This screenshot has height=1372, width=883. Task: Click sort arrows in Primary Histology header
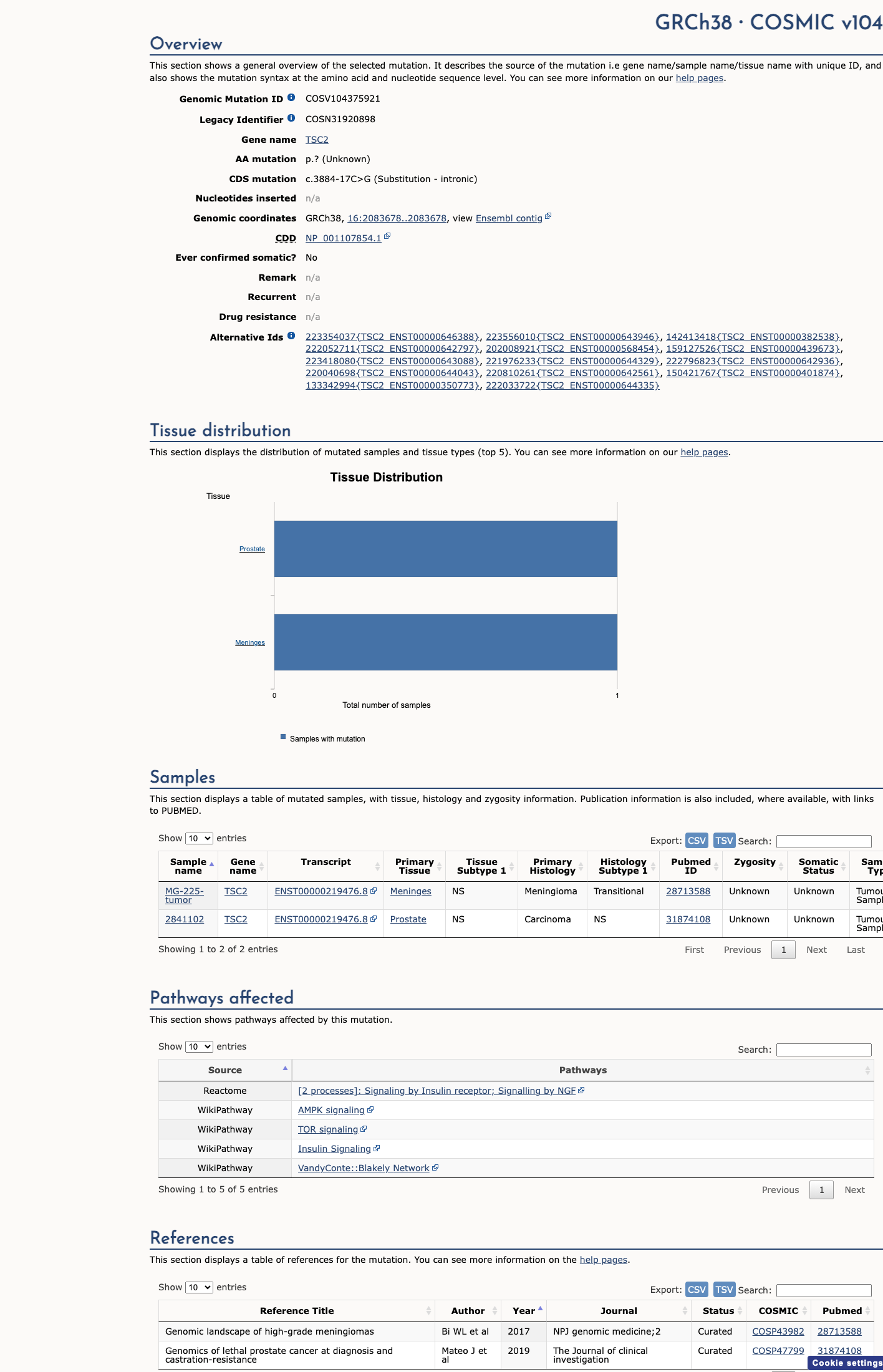581,866
